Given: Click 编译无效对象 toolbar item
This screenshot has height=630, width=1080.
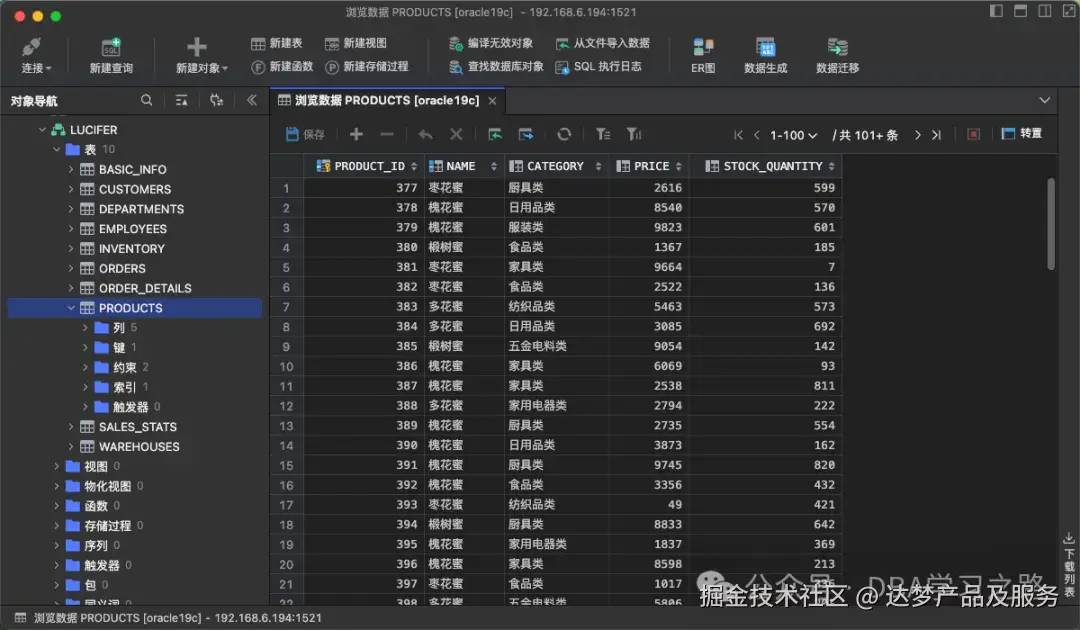Looking at the screenshot, I should point(491,43).
